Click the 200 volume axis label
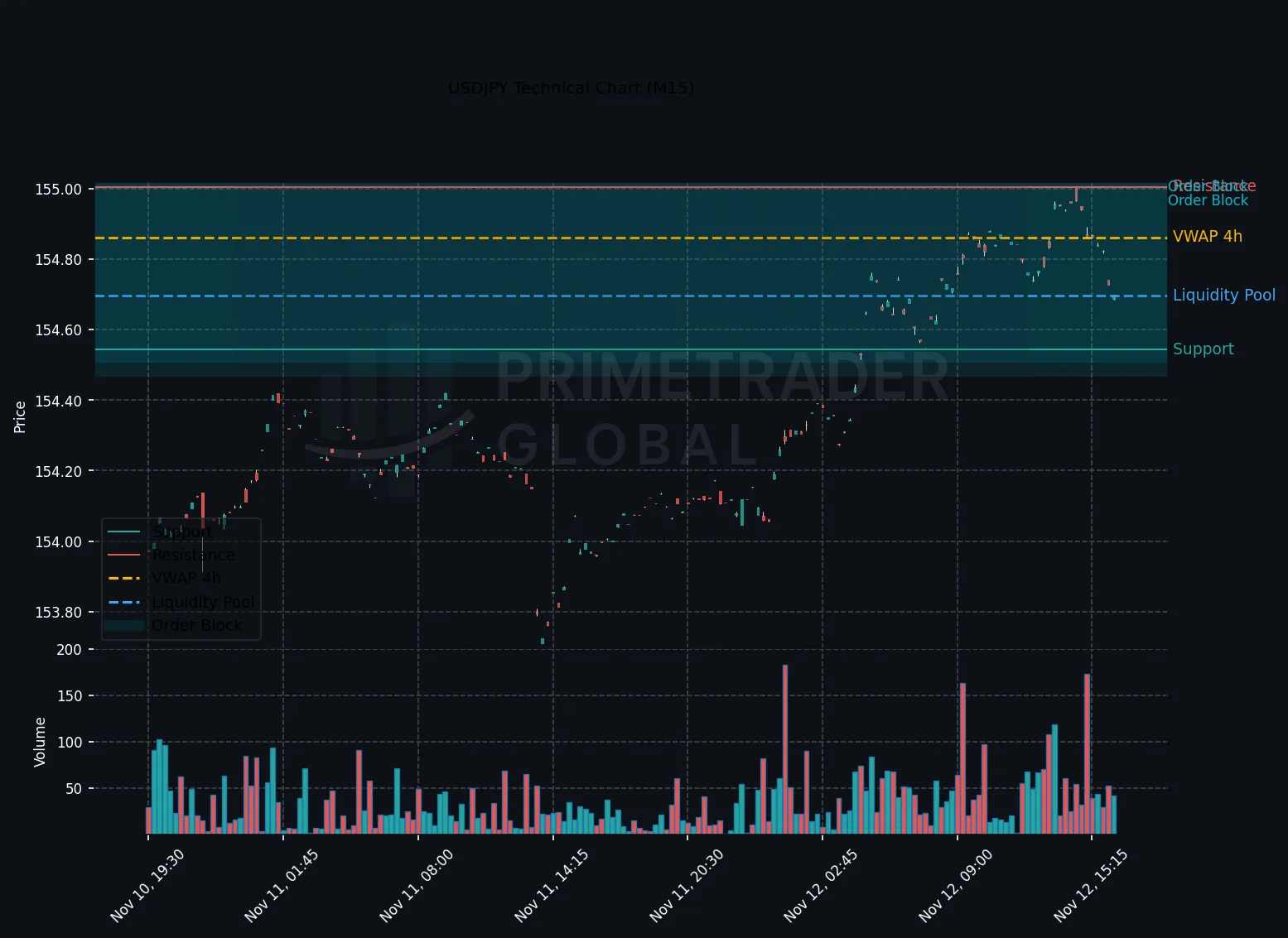The width and height of the screenshot is (1288, 938). point(70,650)
